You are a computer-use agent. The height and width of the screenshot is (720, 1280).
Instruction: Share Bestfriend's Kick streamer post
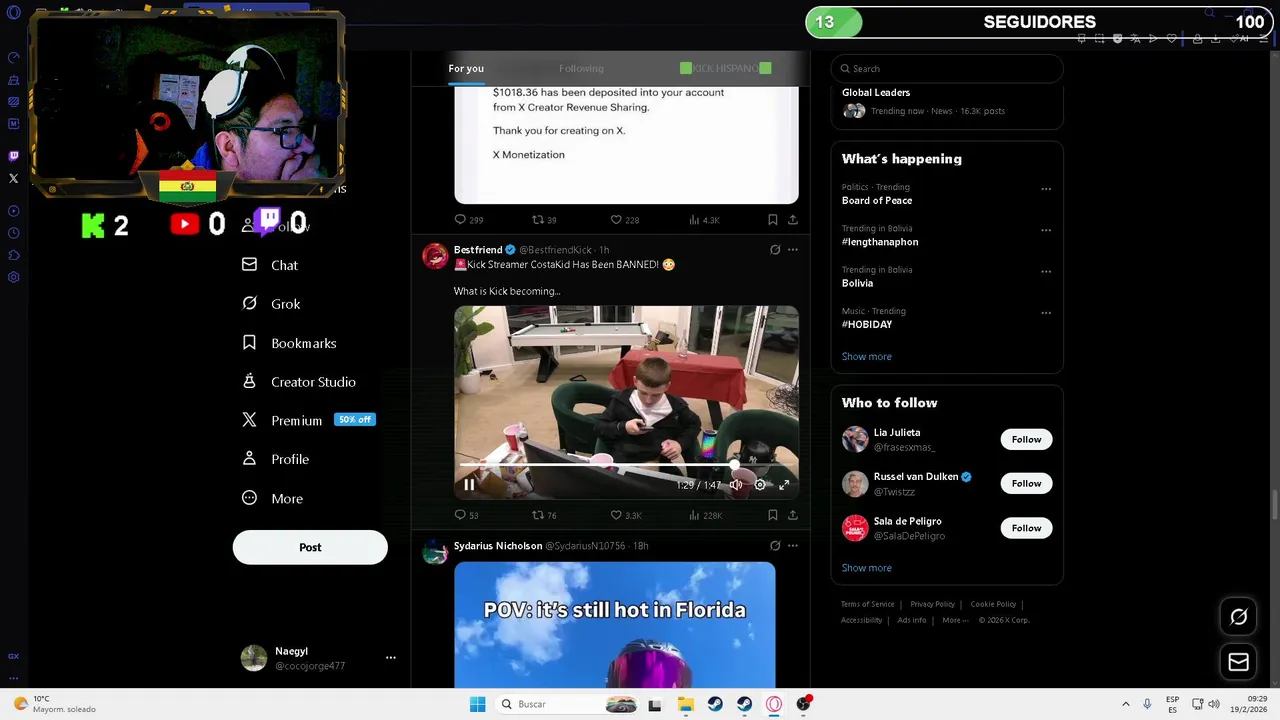pyautogui.click(x=793, y=516)
